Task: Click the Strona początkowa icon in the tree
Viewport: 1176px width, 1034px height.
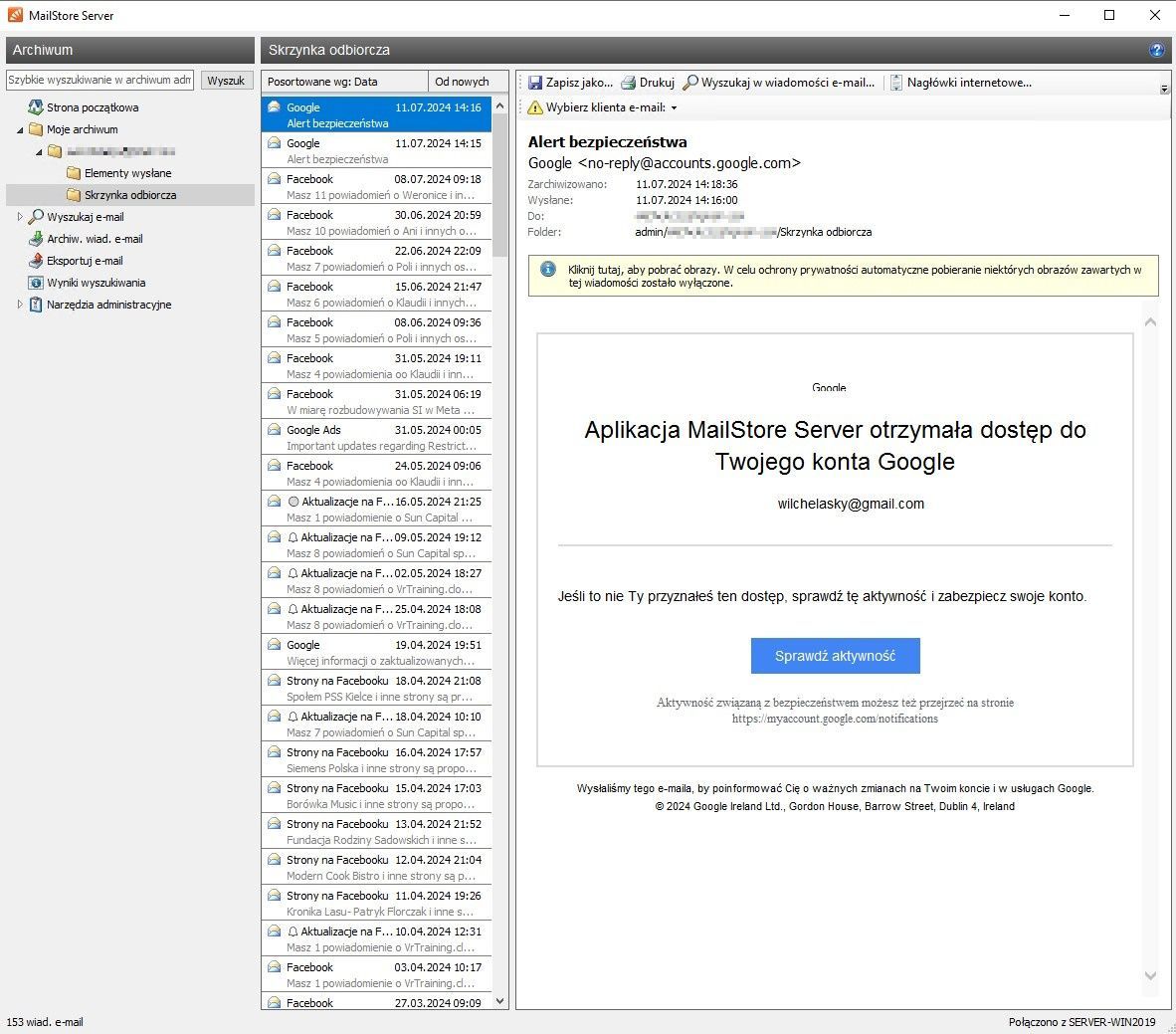Action: point(35,107)
